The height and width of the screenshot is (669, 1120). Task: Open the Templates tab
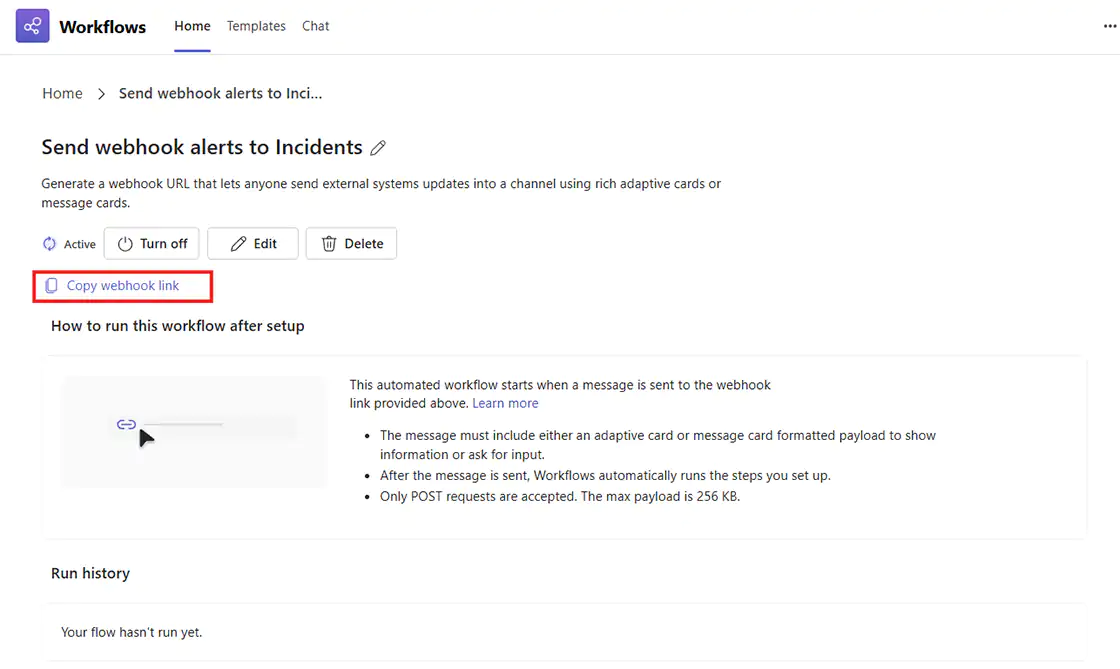pos(256,26)
